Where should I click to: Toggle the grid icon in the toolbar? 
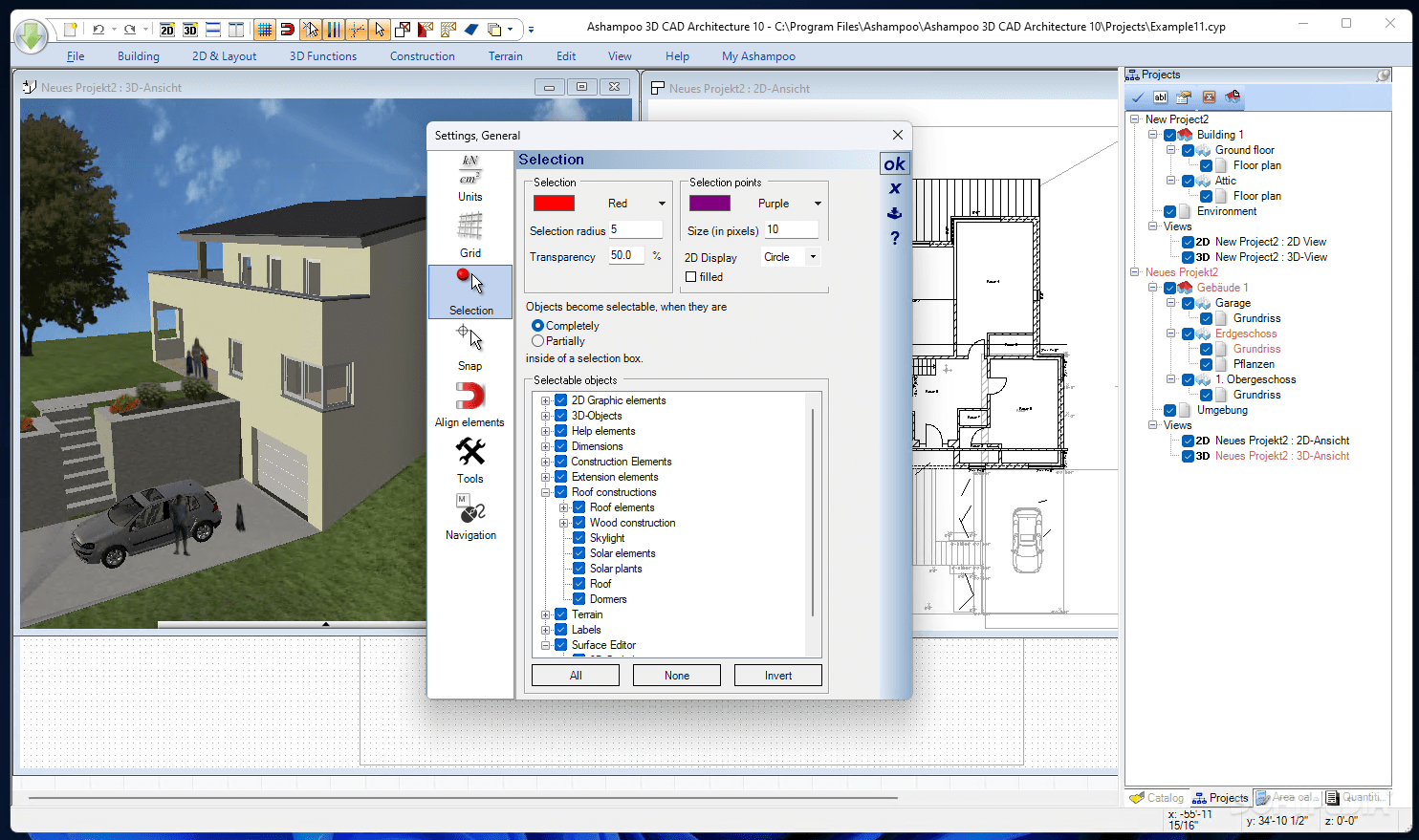click(265, 30)
